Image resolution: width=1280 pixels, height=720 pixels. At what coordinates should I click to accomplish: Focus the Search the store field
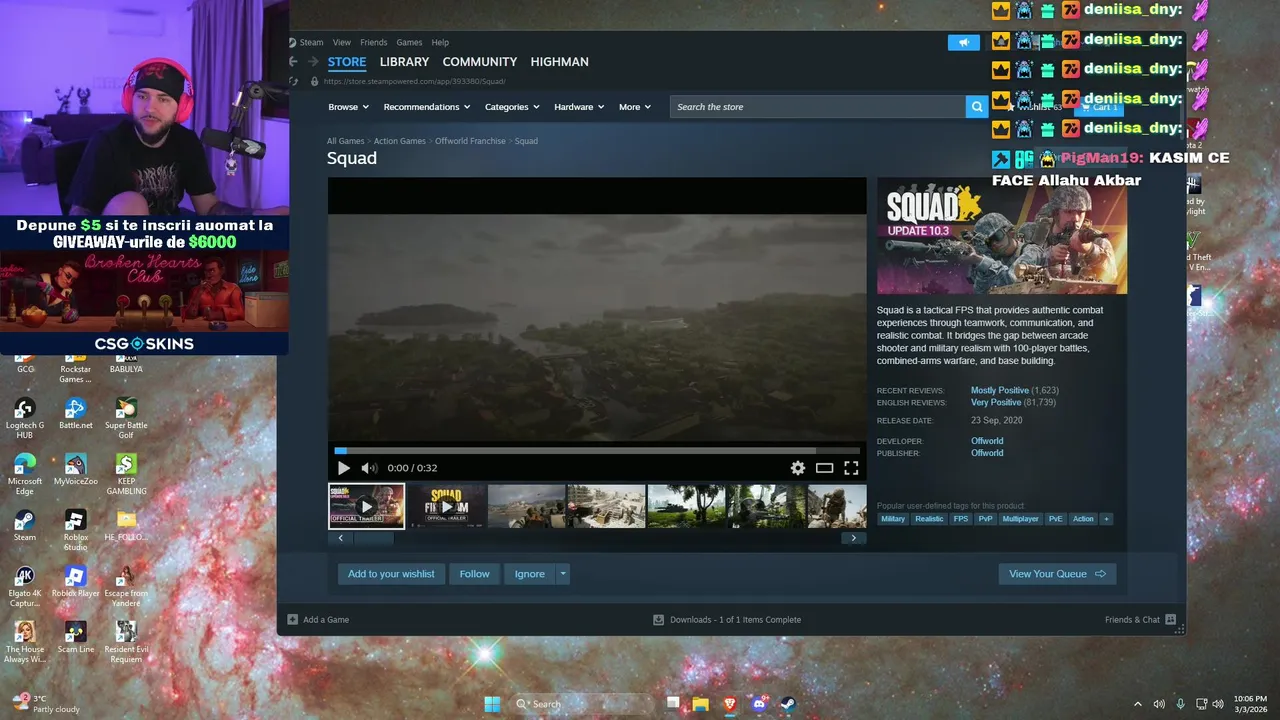(x=818, y=107)
